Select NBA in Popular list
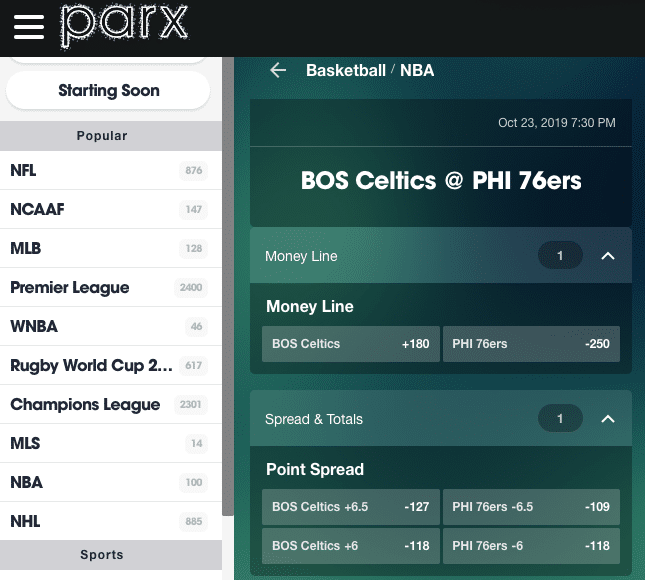645x580 pixels. tap(111, 482)
